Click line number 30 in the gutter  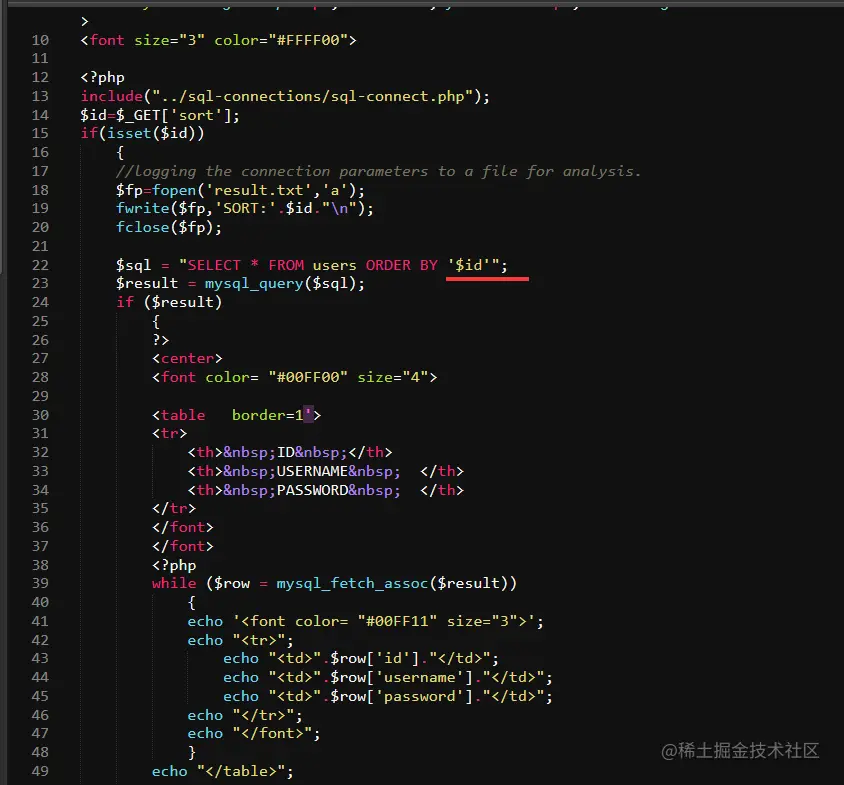point(40,415)
